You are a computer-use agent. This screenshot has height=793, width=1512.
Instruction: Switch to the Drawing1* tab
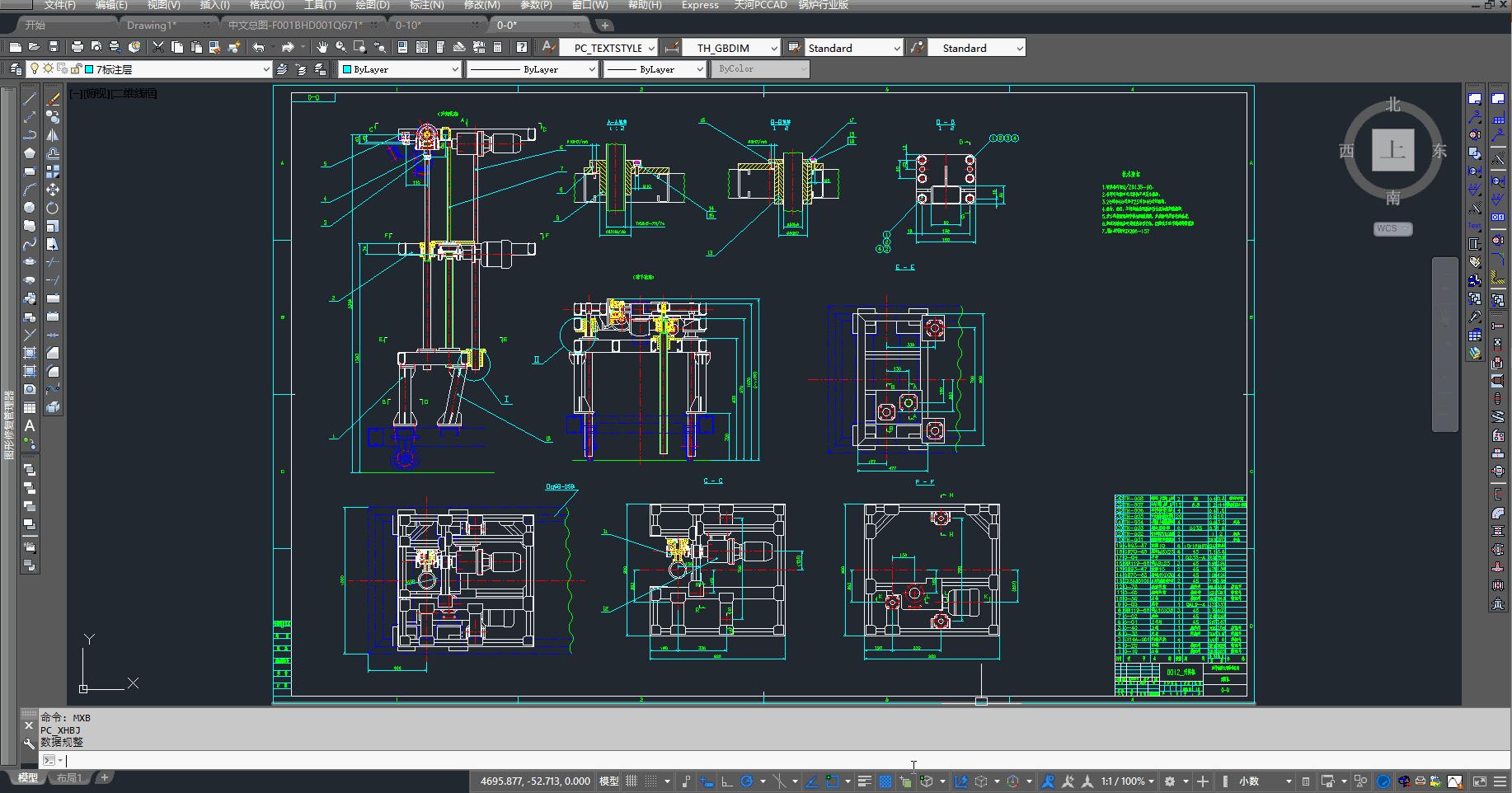tap(151, 25)
